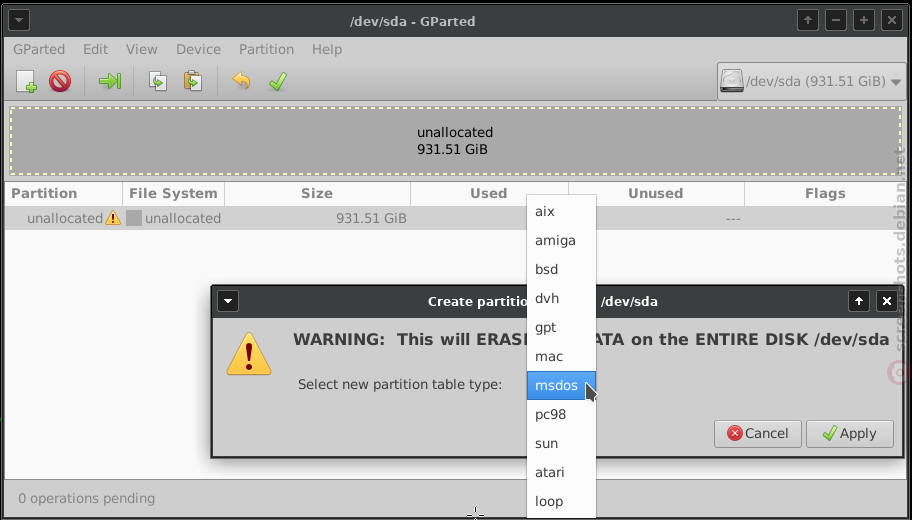The image size is (912, 520).
Task: Click the gray unallocated file system swatch
Action: click(134, 218)
